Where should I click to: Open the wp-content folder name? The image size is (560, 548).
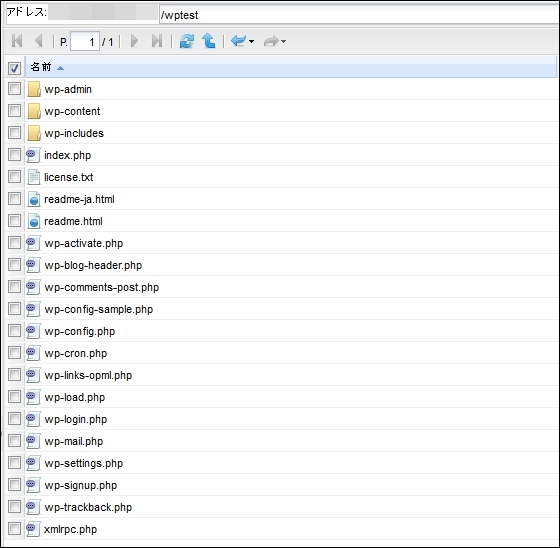pos(72,111)
